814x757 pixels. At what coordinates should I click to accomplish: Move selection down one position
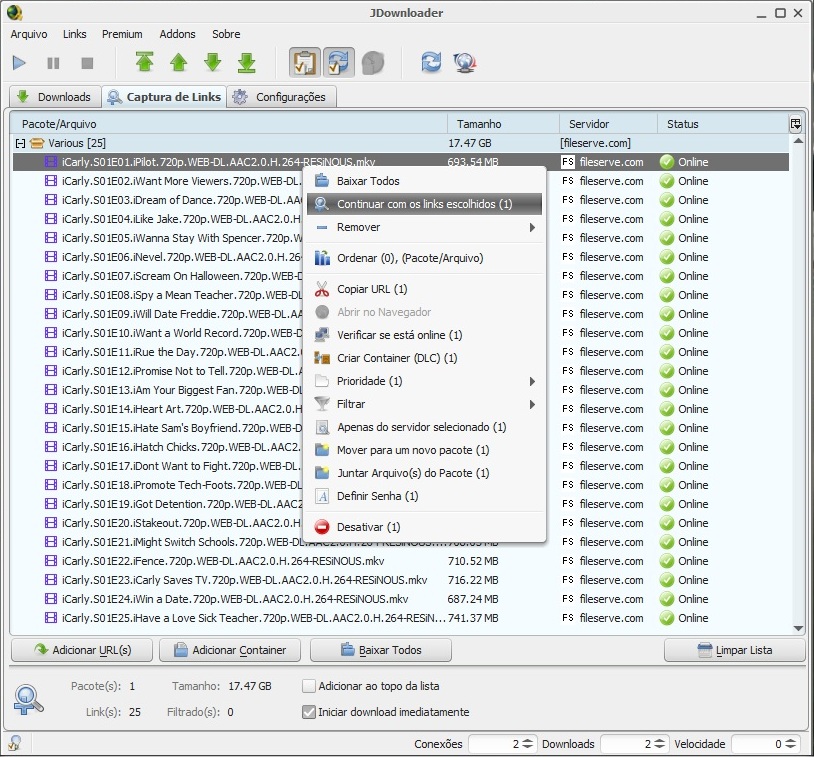coord(213,62)
